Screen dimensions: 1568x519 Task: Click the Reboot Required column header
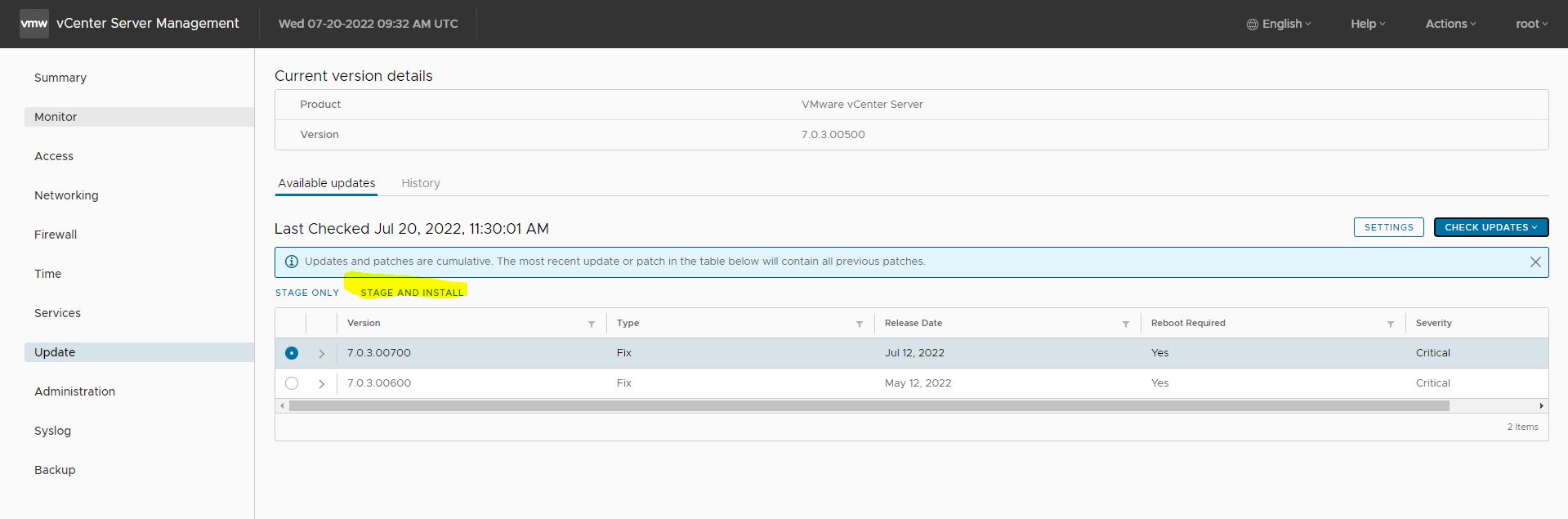1188,323
